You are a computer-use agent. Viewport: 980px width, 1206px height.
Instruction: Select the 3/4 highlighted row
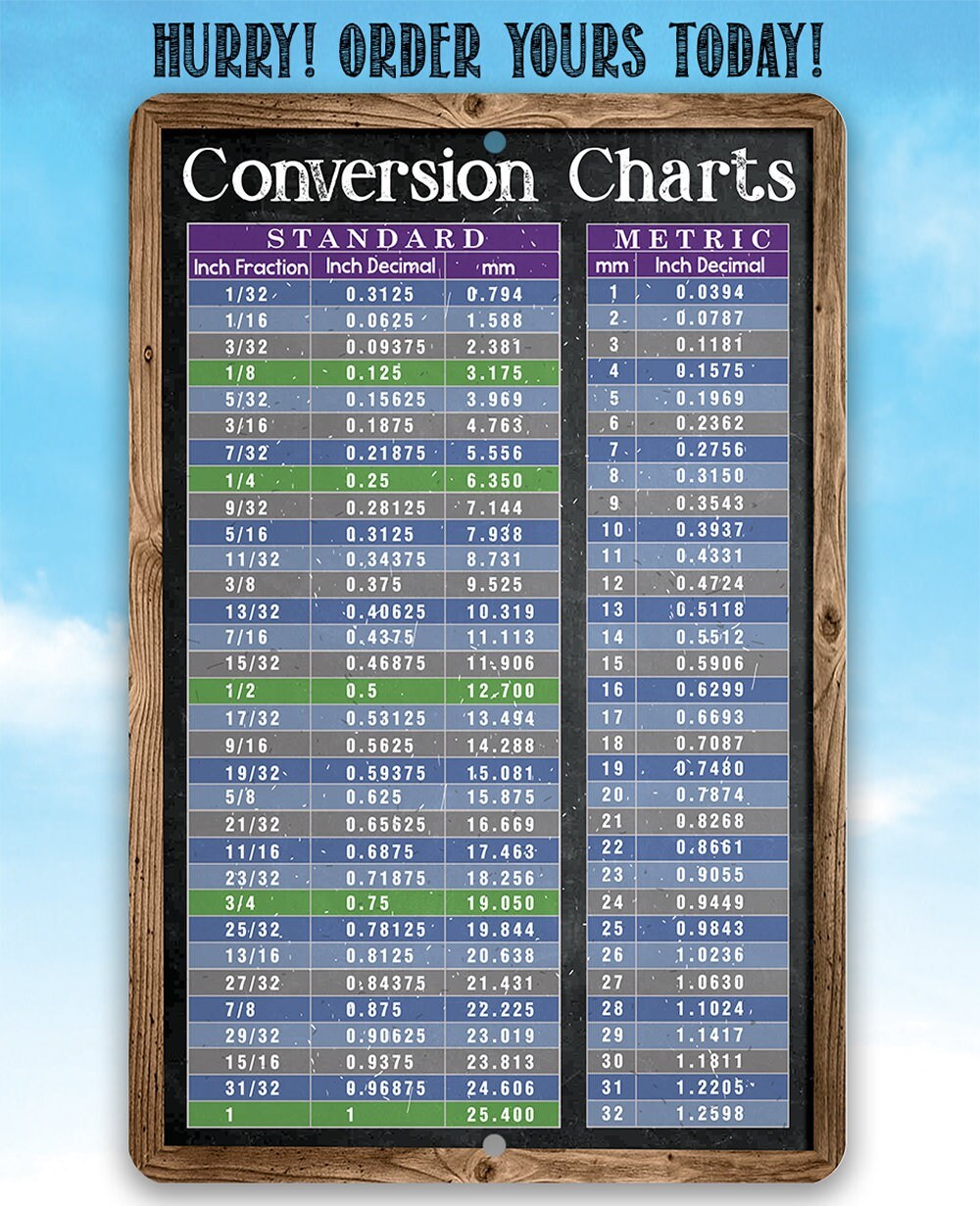point(377,902)
